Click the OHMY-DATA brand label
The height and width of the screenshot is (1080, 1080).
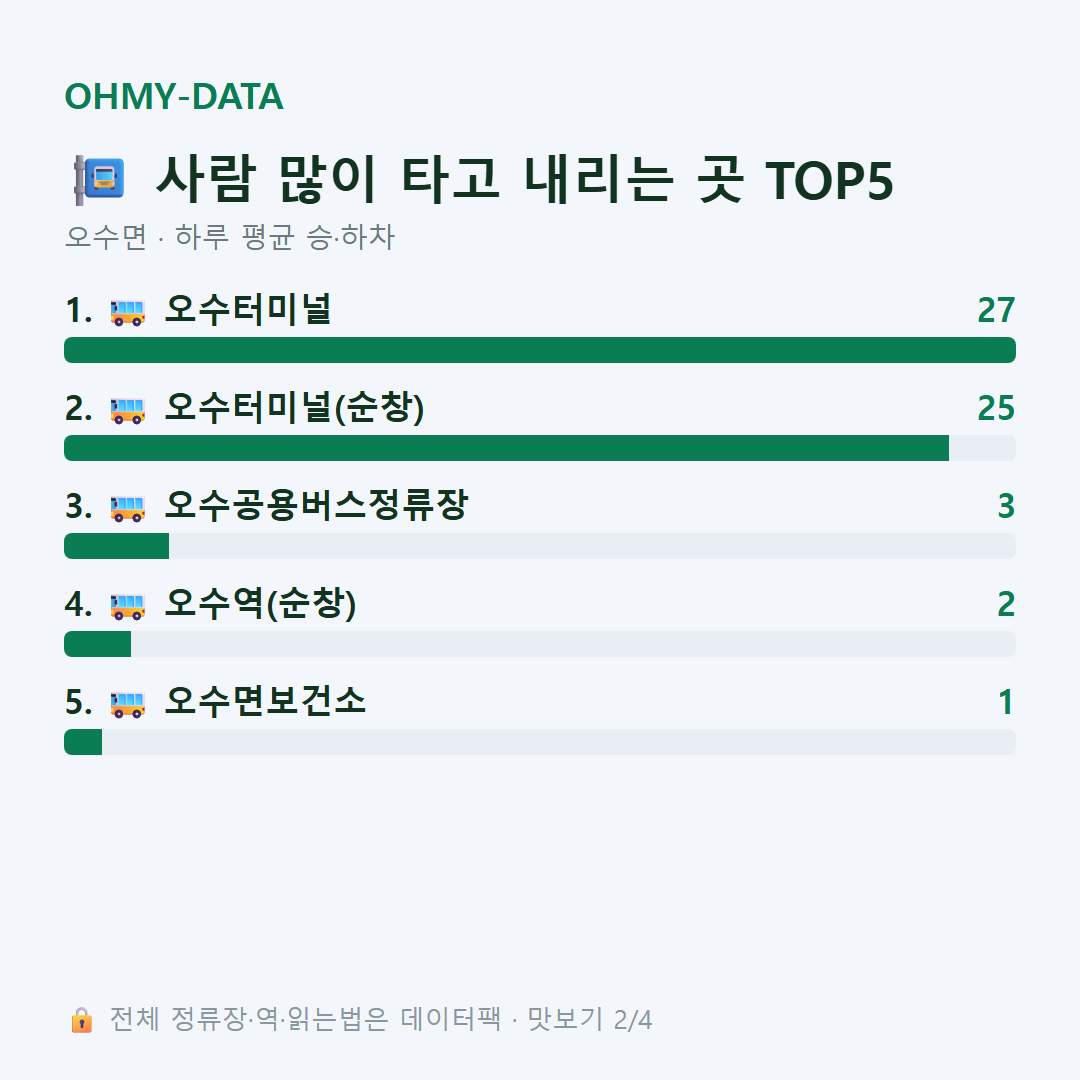(174, 96)
